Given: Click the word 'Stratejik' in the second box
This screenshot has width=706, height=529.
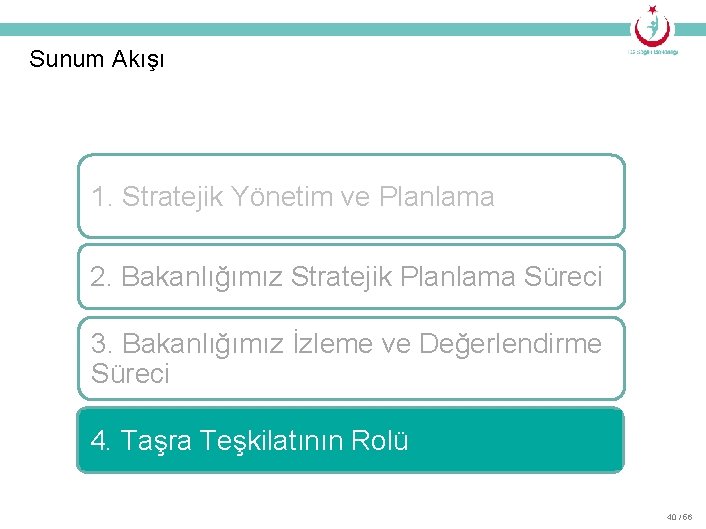Looking at the screenshot, I should (x=342, y=277).
